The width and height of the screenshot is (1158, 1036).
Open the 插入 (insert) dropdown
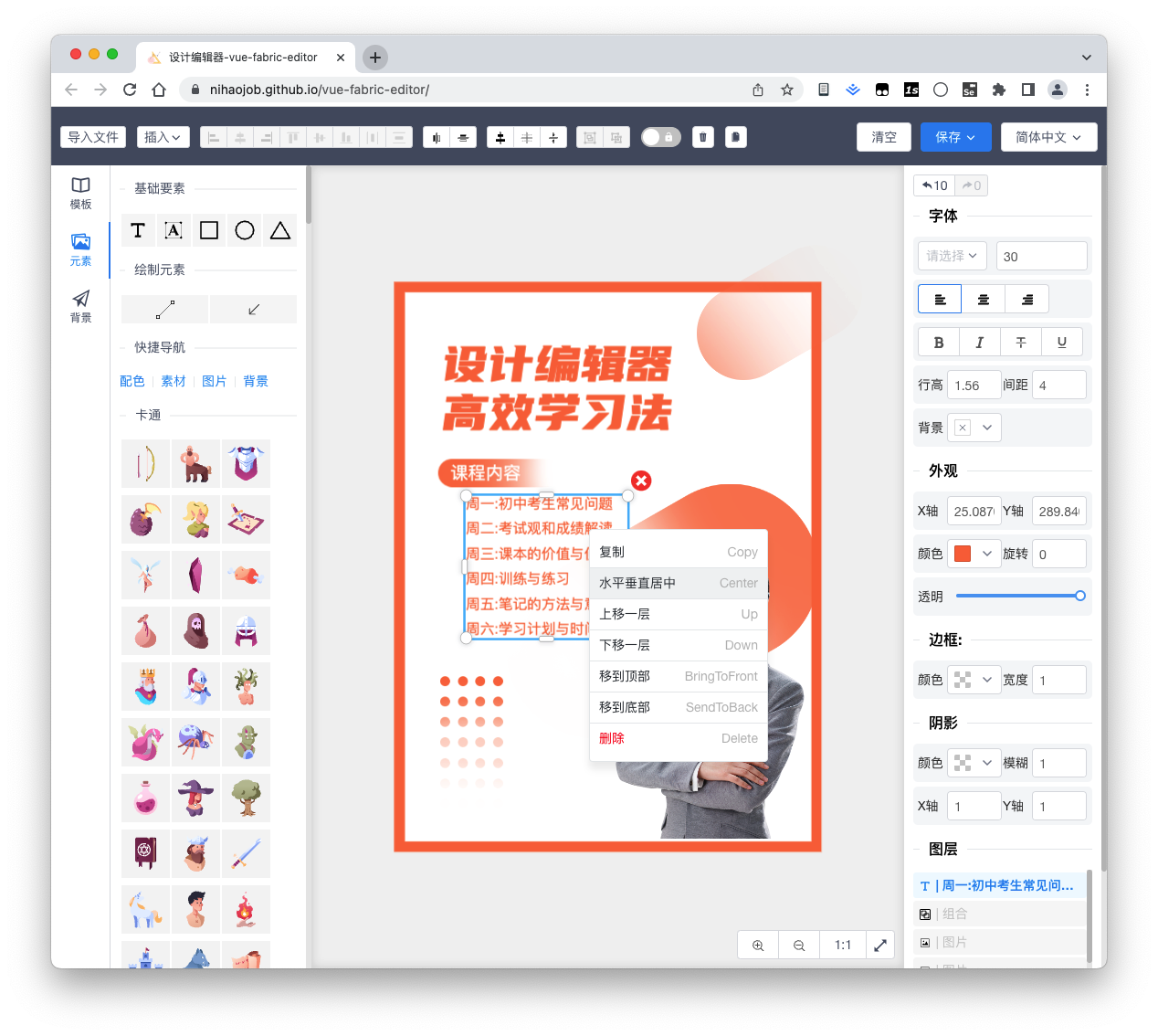point(163,136)
